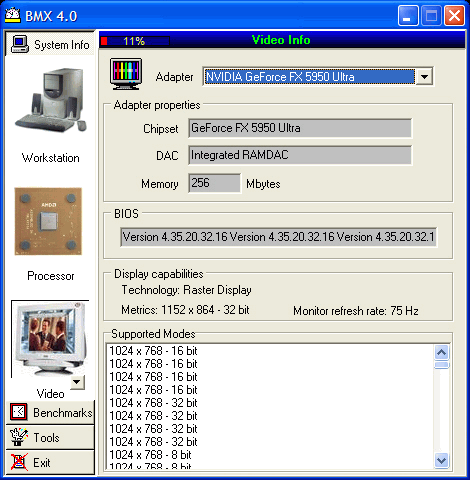Choose Exit to quit BMX
This screenshot has height=480, width=470.
coord(50,462)
